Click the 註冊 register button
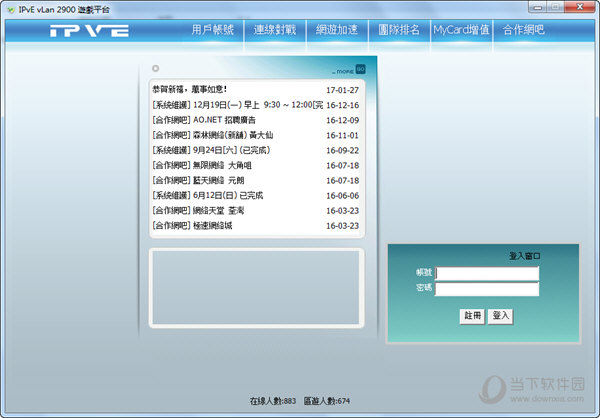Screen dimensions: 600x418 (472, 316)
